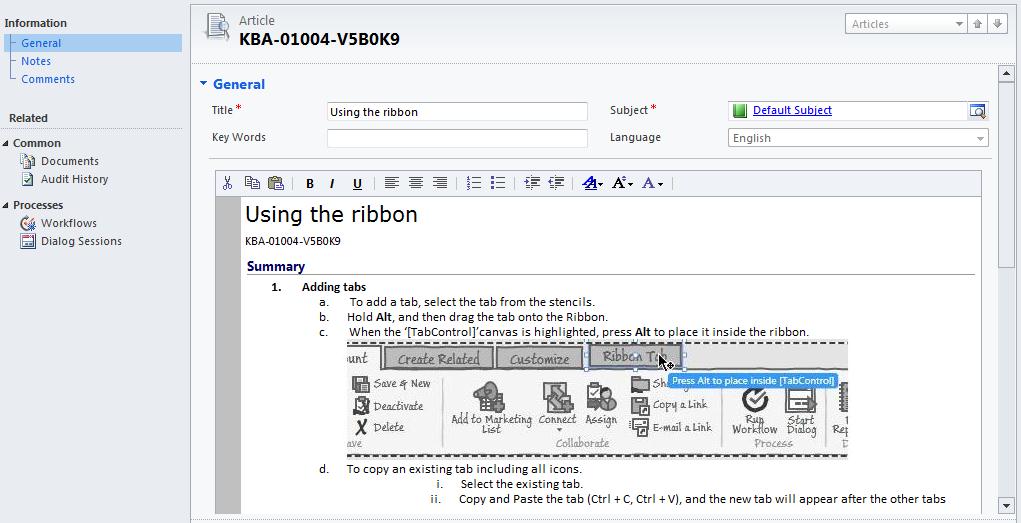Align text left
1021x523 pixels.
pyautogui.click(x=391, y=183)
